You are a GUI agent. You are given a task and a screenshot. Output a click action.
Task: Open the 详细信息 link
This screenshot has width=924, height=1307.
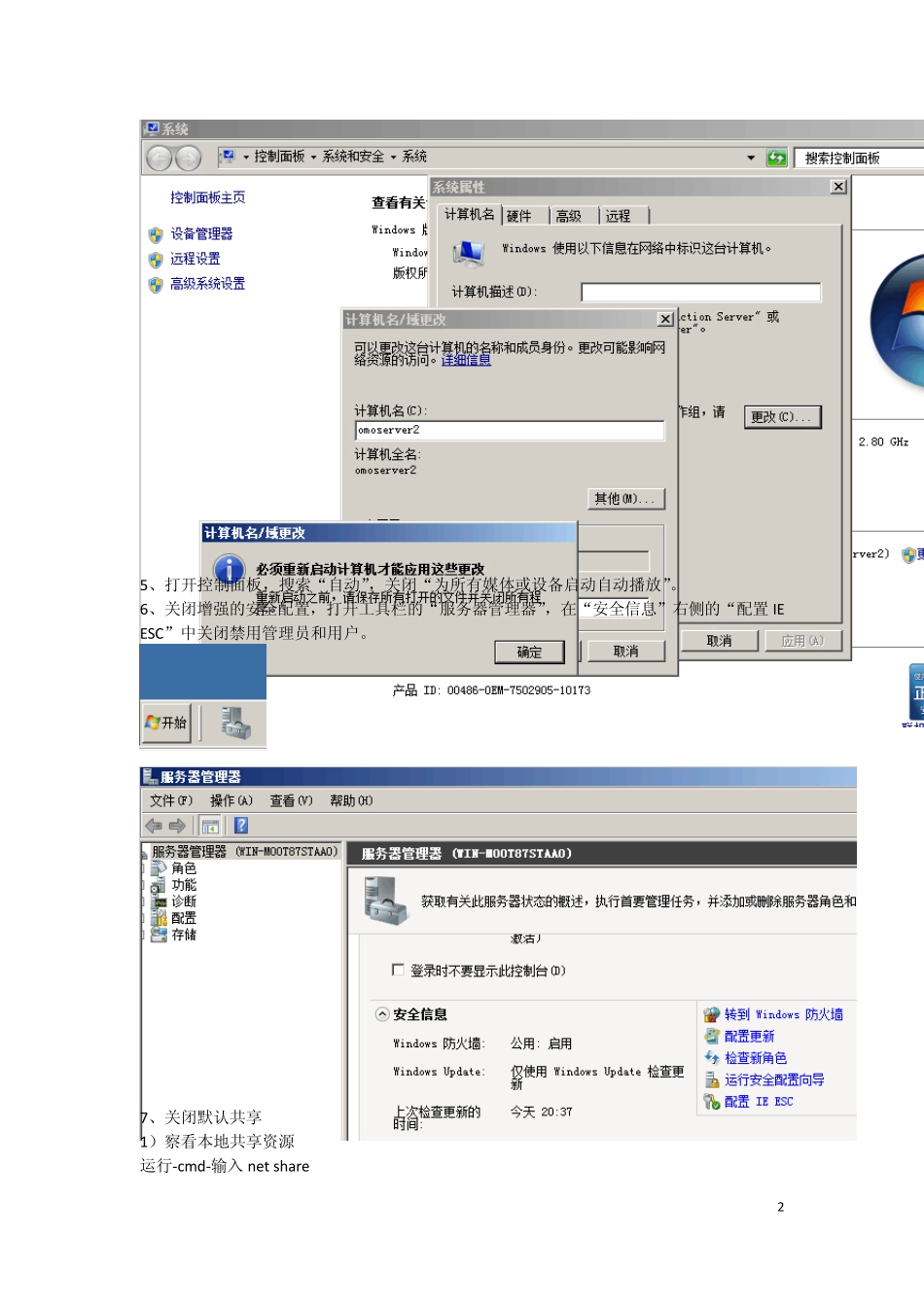pyautogui.click(x=466, y=360)
